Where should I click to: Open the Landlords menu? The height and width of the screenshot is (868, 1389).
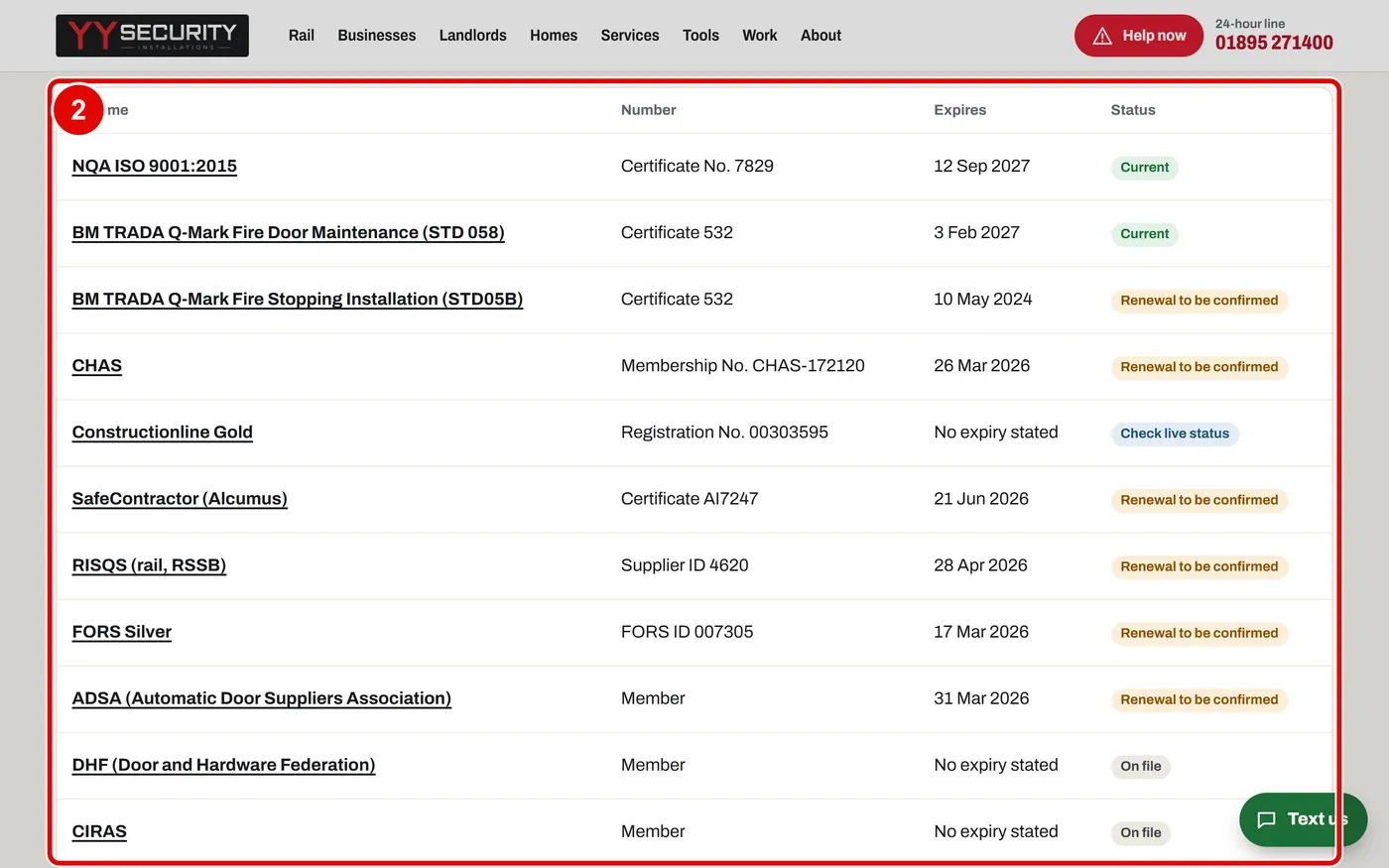472,36
